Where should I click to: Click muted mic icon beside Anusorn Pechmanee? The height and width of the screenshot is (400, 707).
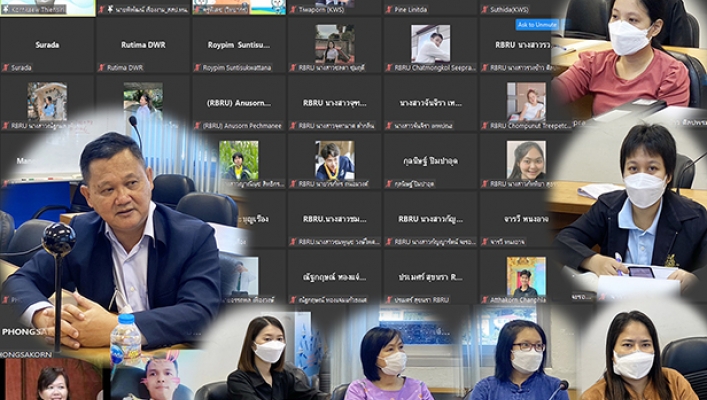tap(197, 126)
